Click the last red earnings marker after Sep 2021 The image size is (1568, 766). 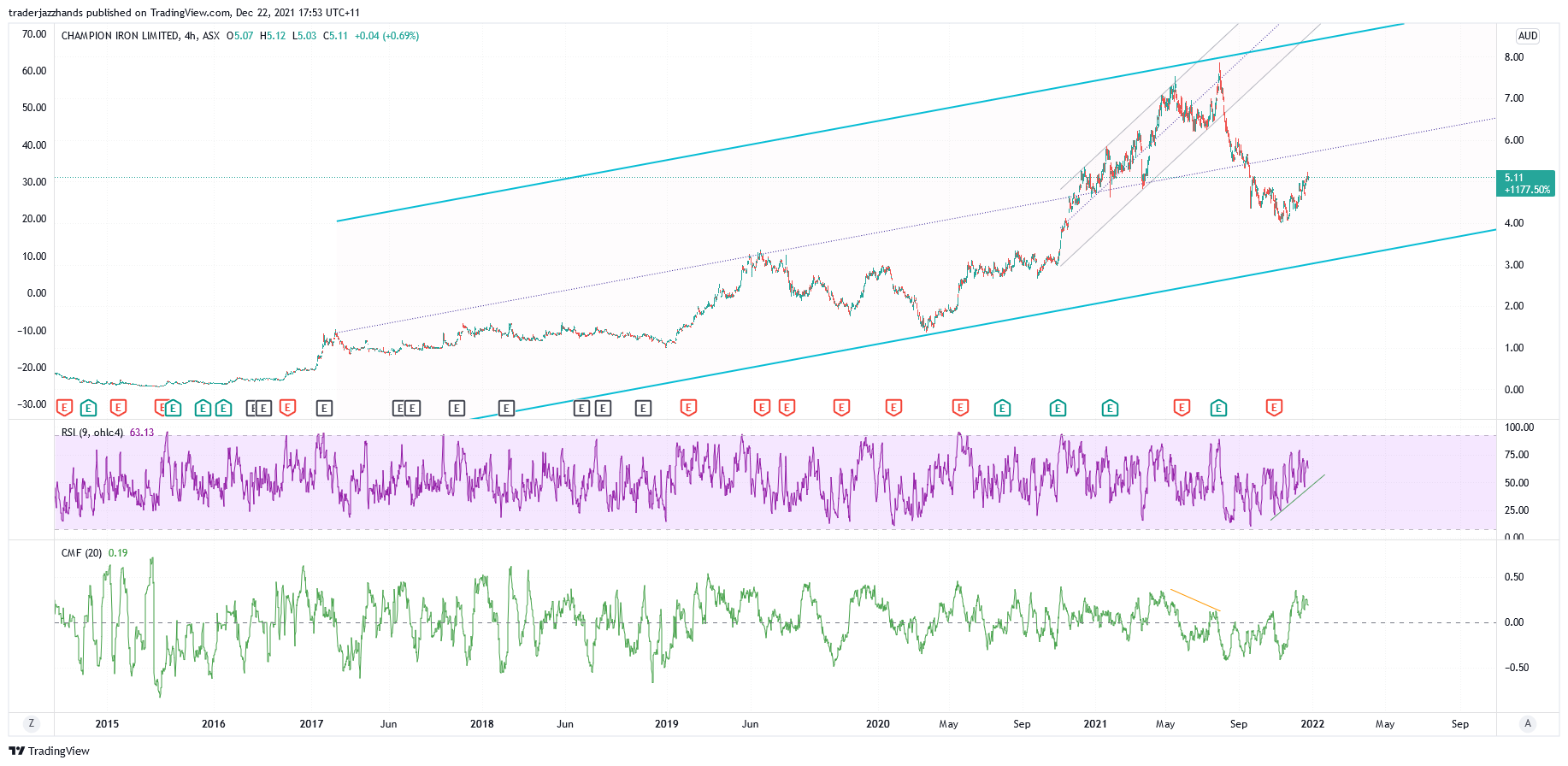1274,408
